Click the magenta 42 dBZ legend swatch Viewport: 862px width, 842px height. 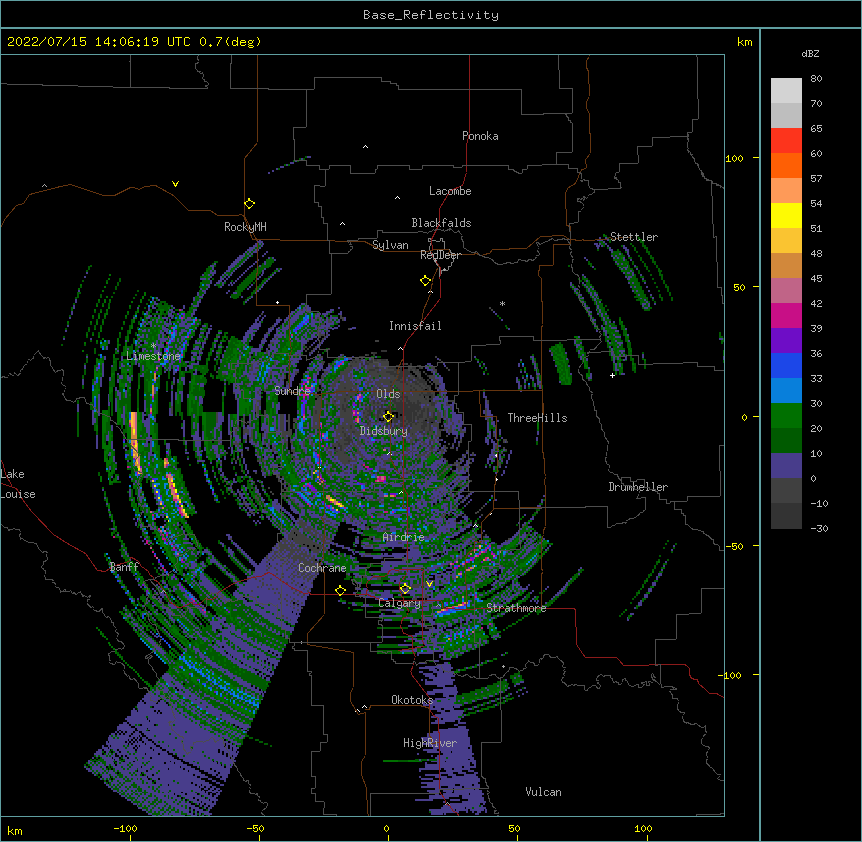(786, 315)
